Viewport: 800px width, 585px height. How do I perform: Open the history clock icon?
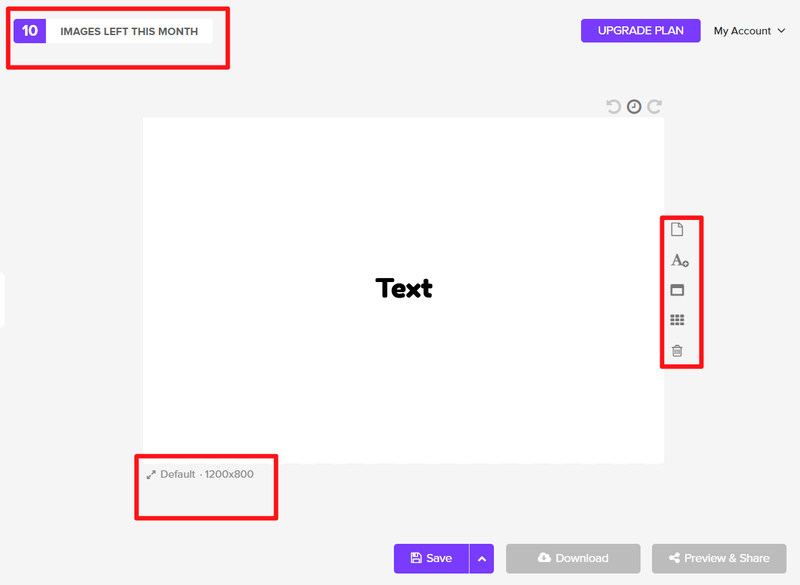coord(634,107)
